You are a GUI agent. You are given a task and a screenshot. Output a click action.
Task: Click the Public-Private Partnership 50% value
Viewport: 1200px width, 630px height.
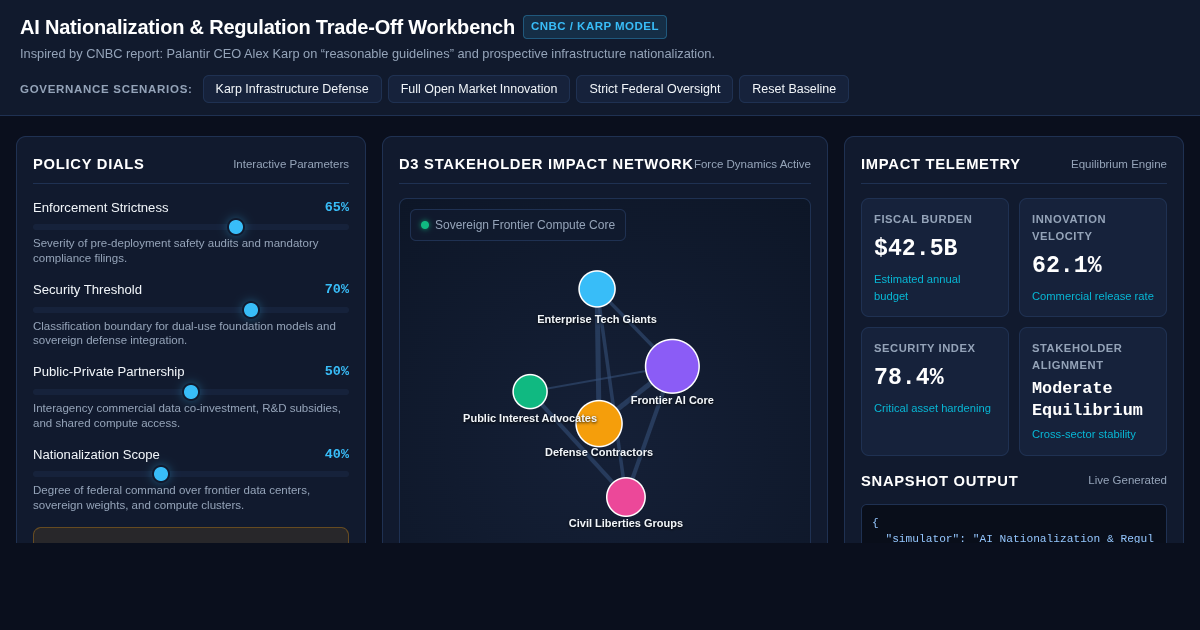[337, 371]
